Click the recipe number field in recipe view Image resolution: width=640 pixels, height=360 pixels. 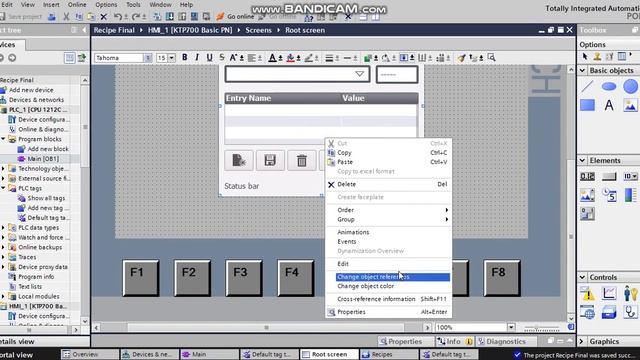point(397,74)
